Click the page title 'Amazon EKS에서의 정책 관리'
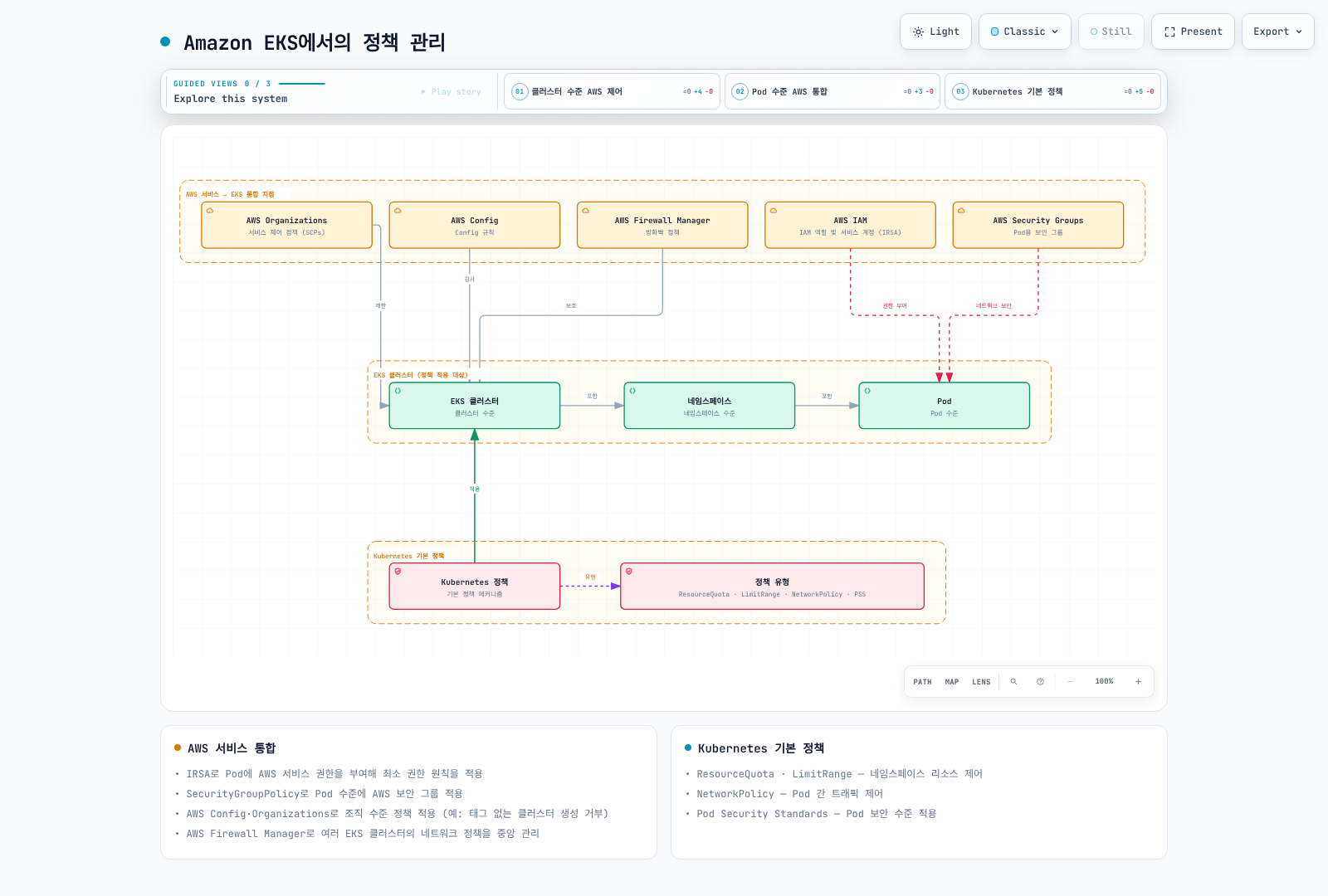The height and width of the screenshot is (896, 1328). [315, 42]
